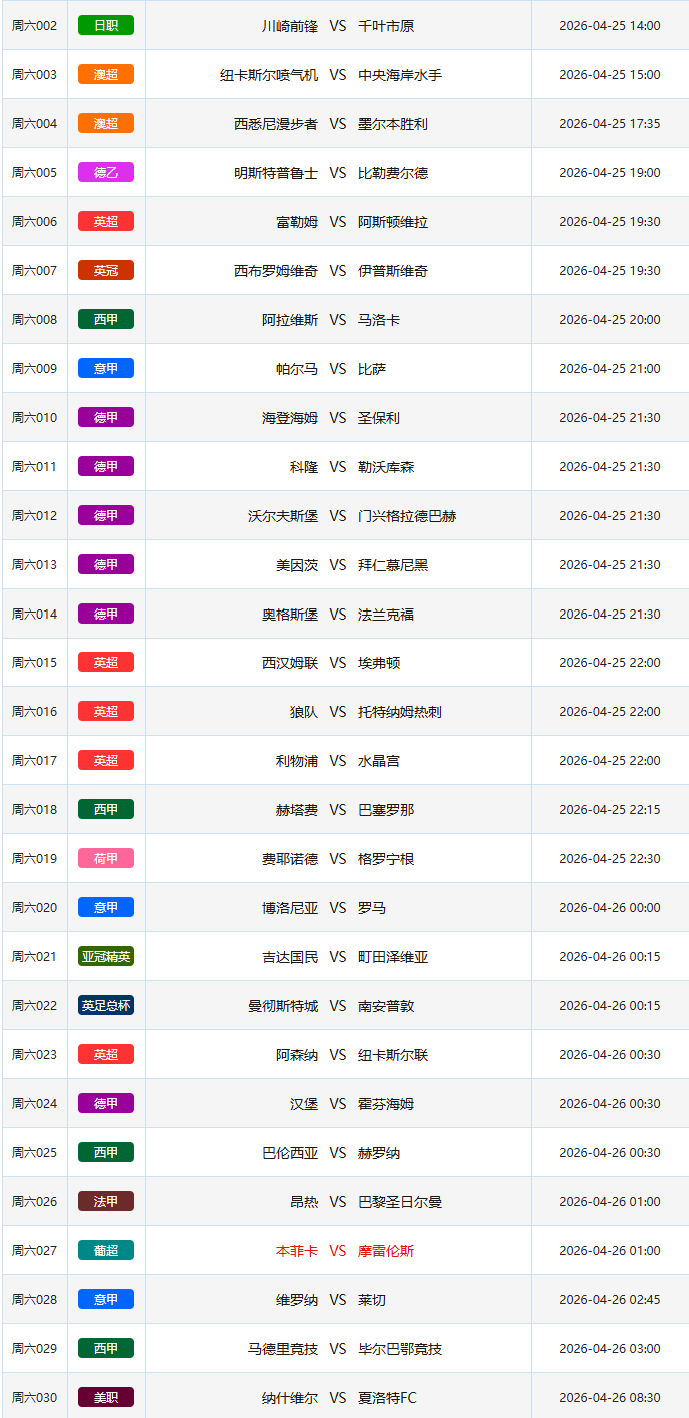This screenshot has width=689, height=1418.
Task: Click home team 马德里竞技
Action: (283, 1349)
